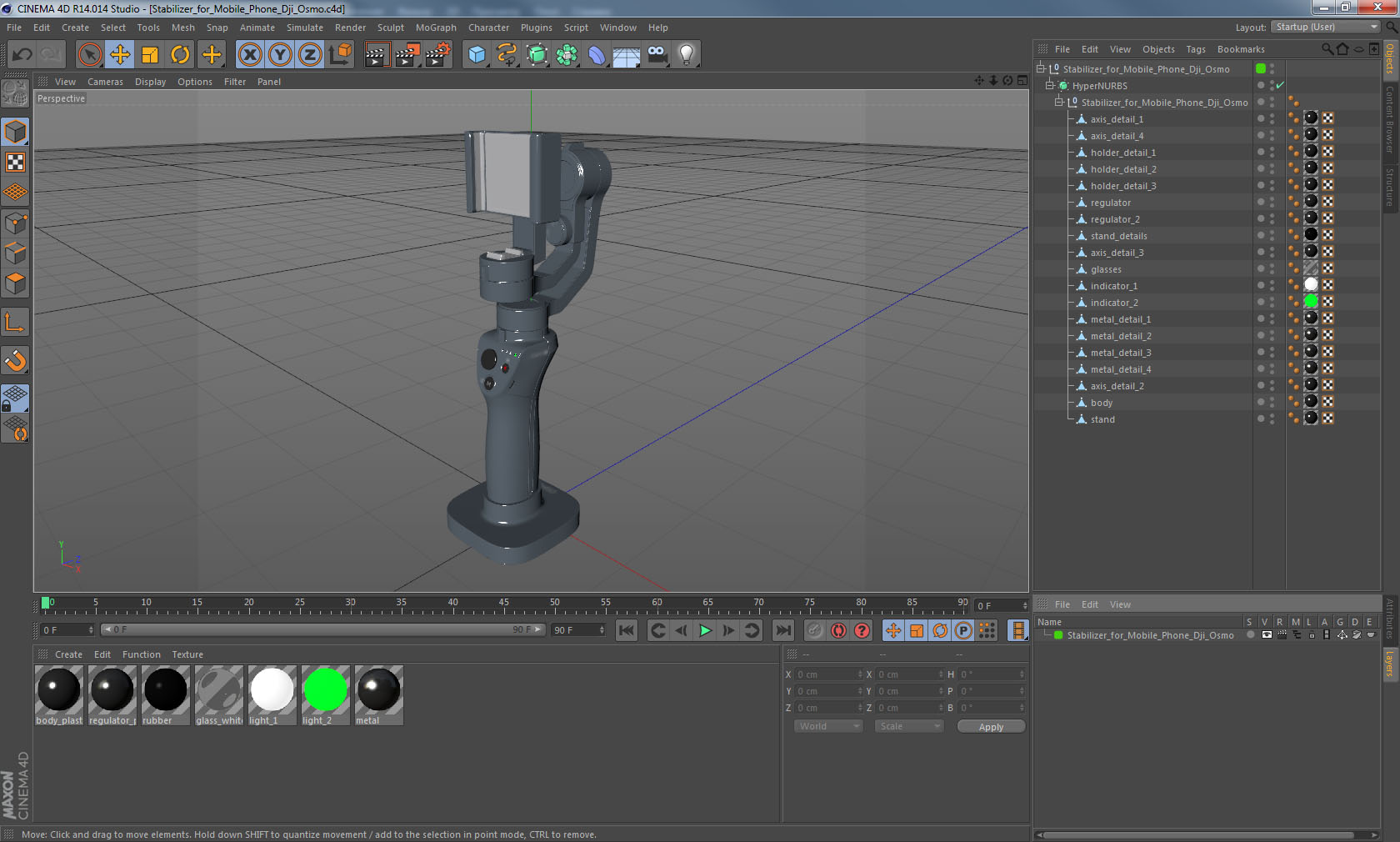Viewport: 1400px width, 842px height.
Task: Open the spline pen tools
Action: pyautogui.click(x=507, y=55)
